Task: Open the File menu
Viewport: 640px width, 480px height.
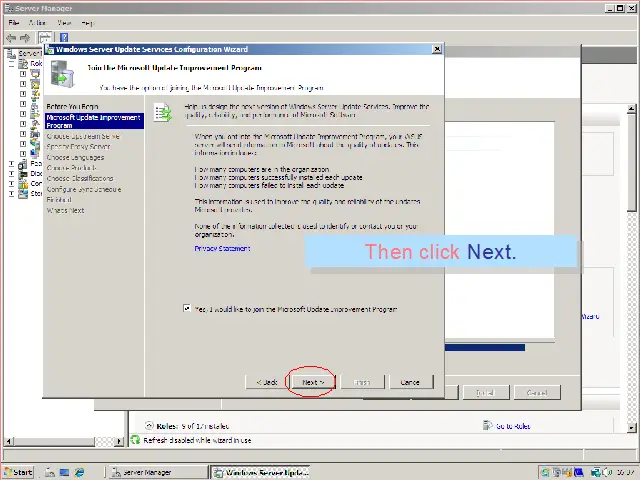Action: (x=14, y=23)
